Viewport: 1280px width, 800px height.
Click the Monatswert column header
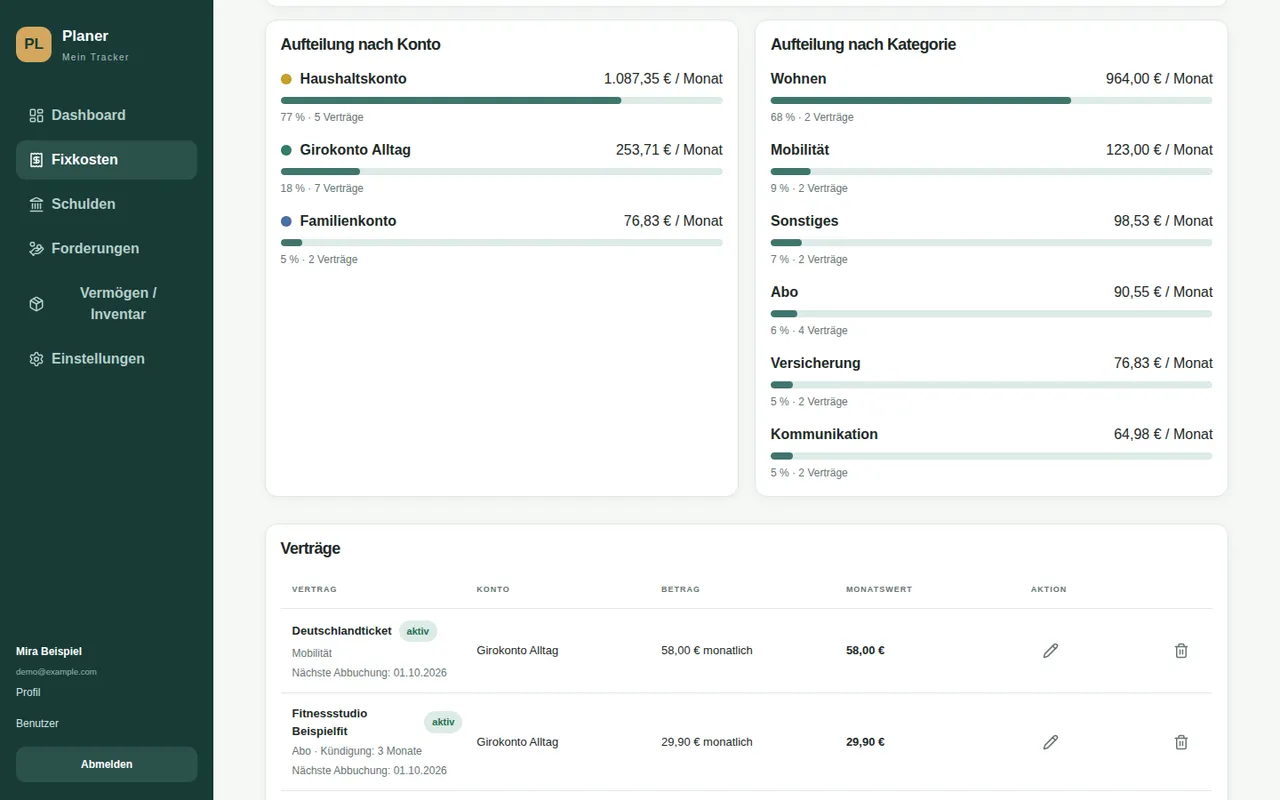click(879, 590)
